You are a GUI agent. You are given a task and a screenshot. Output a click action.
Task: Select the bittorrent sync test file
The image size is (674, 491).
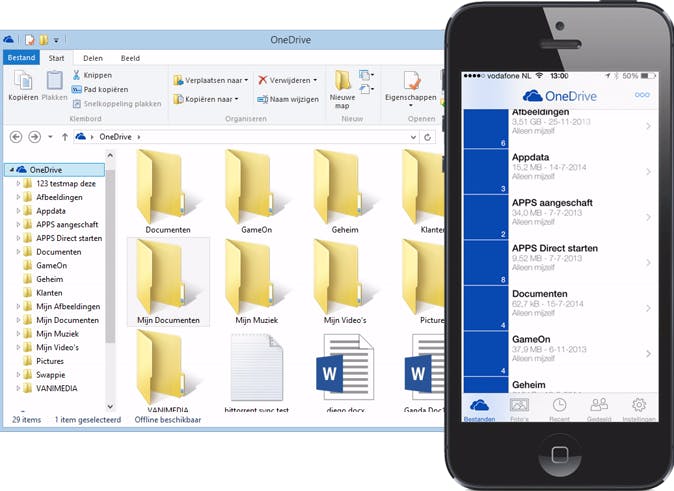(257, 372)
